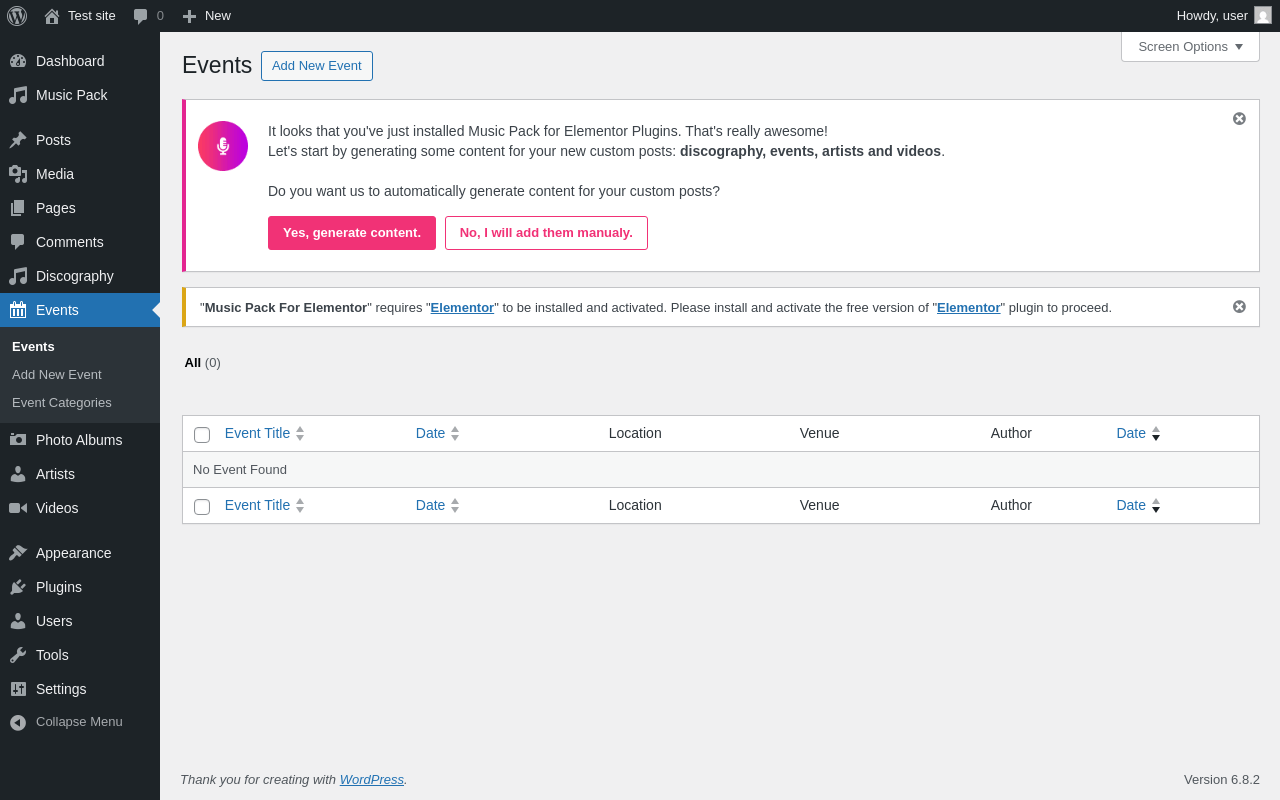Click the Author column header text
The height and width of the screenshot is (800, 1280).
pos(1011,433)
